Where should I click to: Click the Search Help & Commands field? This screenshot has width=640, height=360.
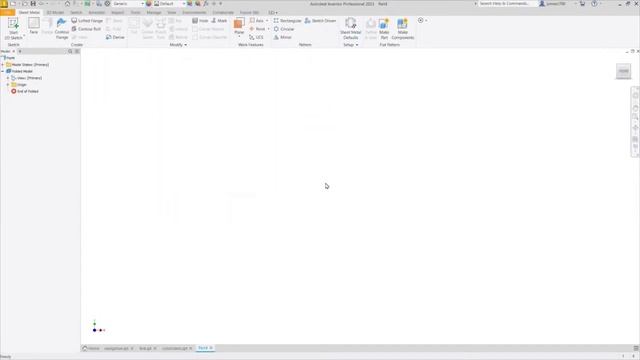[x=506, y=4]
